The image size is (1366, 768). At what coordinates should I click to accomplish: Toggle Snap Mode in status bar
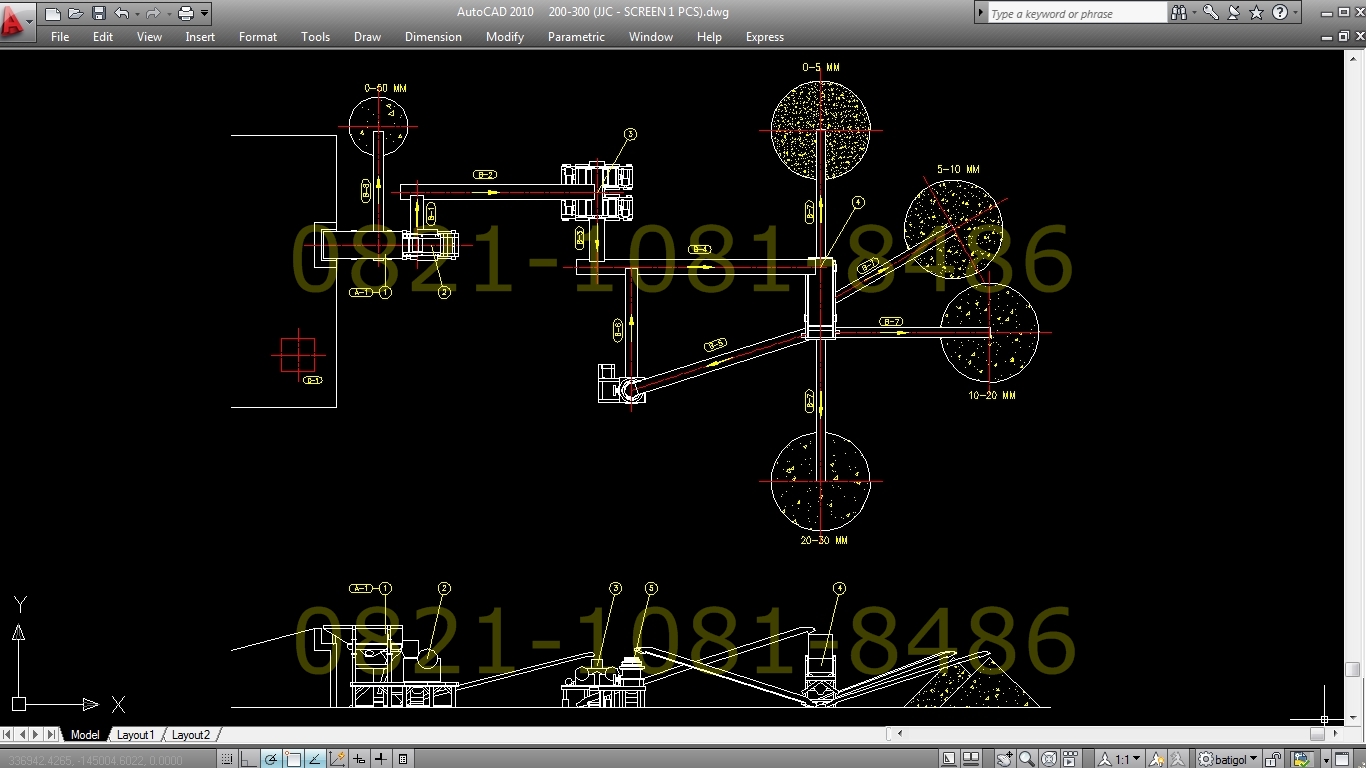227,759
